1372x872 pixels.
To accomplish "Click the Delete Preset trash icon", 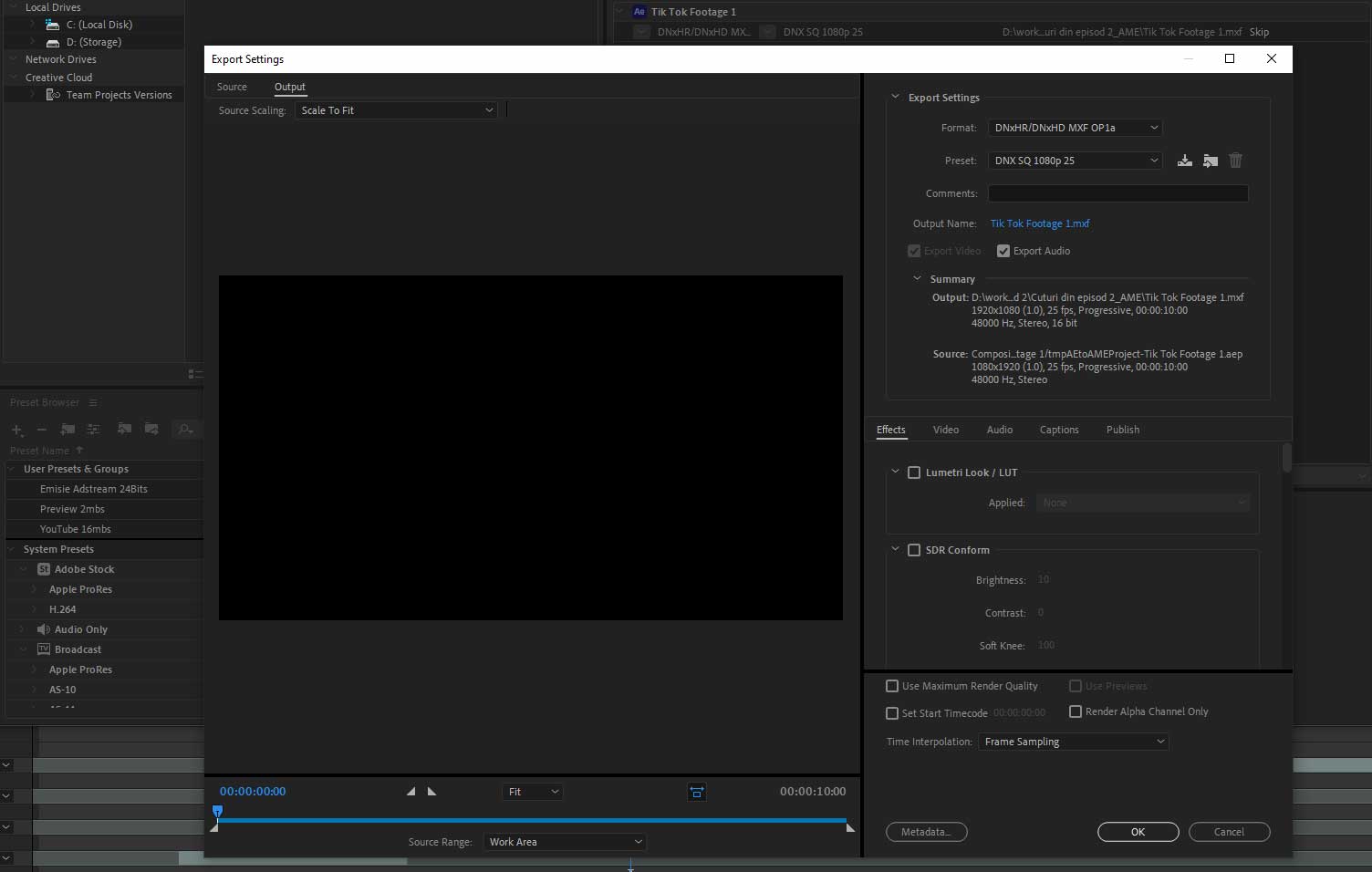I will [1236, 160].
